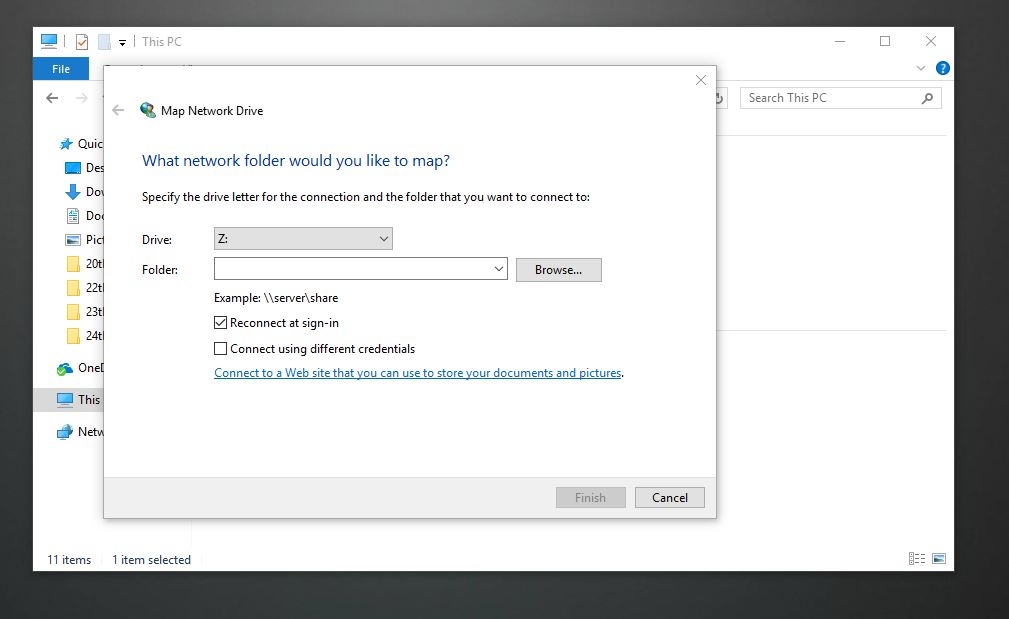Click the Properties checkmark icon in title bar
This screenshot has width=1009, height=619.
pos(82,42)
